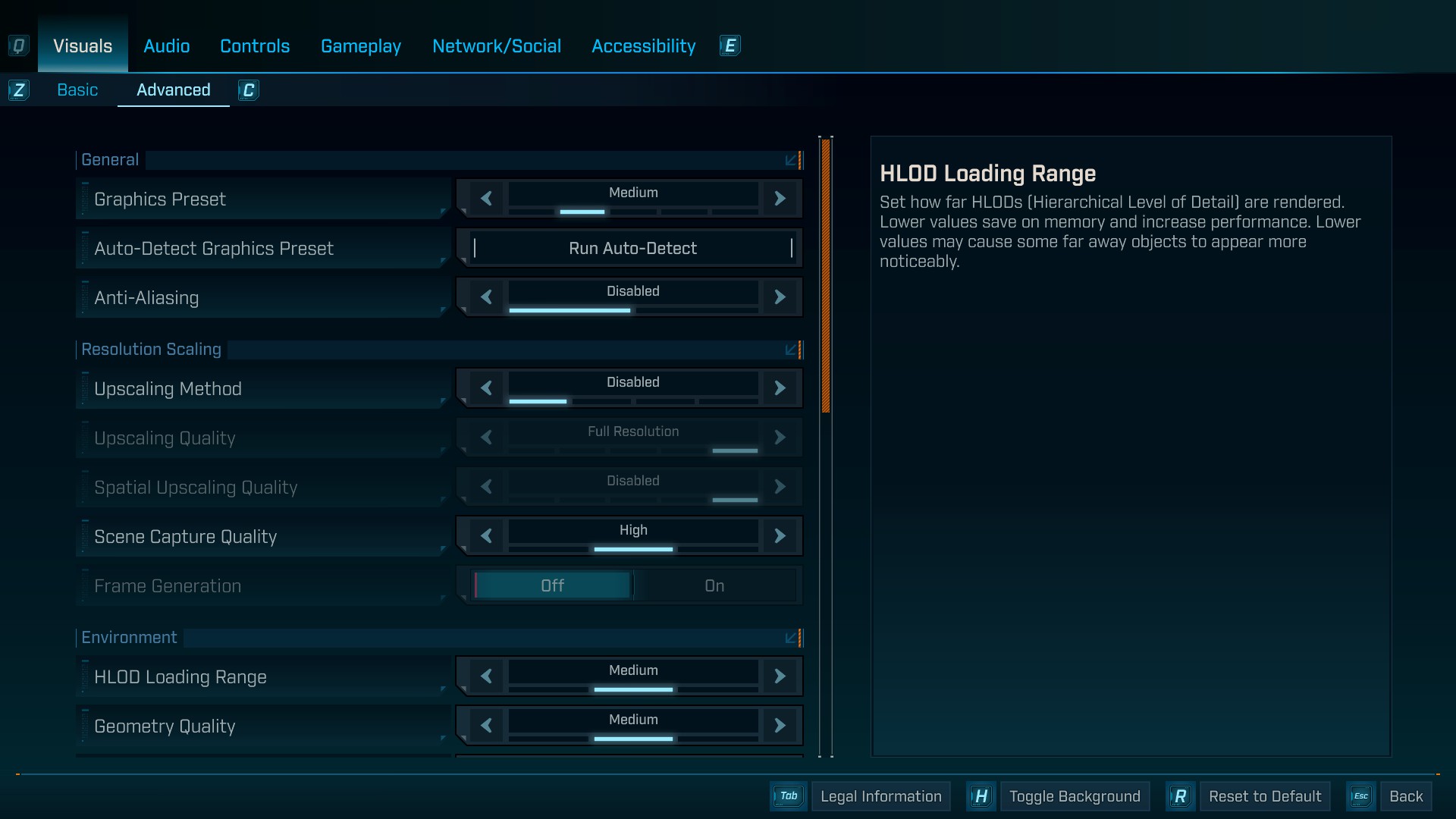Viewport: 1456px width, 819px height.
Task: Set Frame Generation to Off
Action: click(552, 585)
